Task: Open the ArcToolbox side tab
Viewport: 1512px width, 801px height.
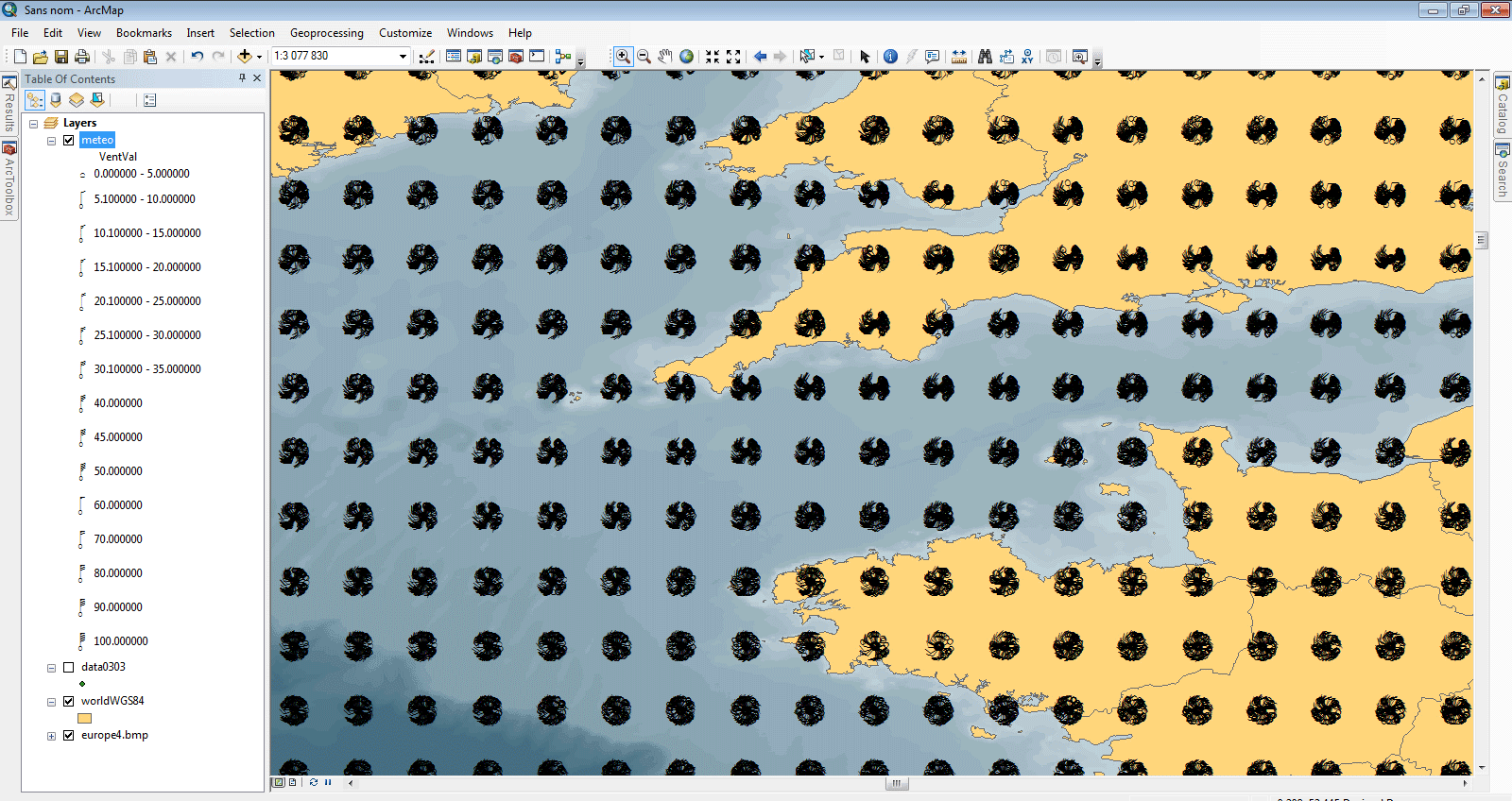Action: coord(9,179)
